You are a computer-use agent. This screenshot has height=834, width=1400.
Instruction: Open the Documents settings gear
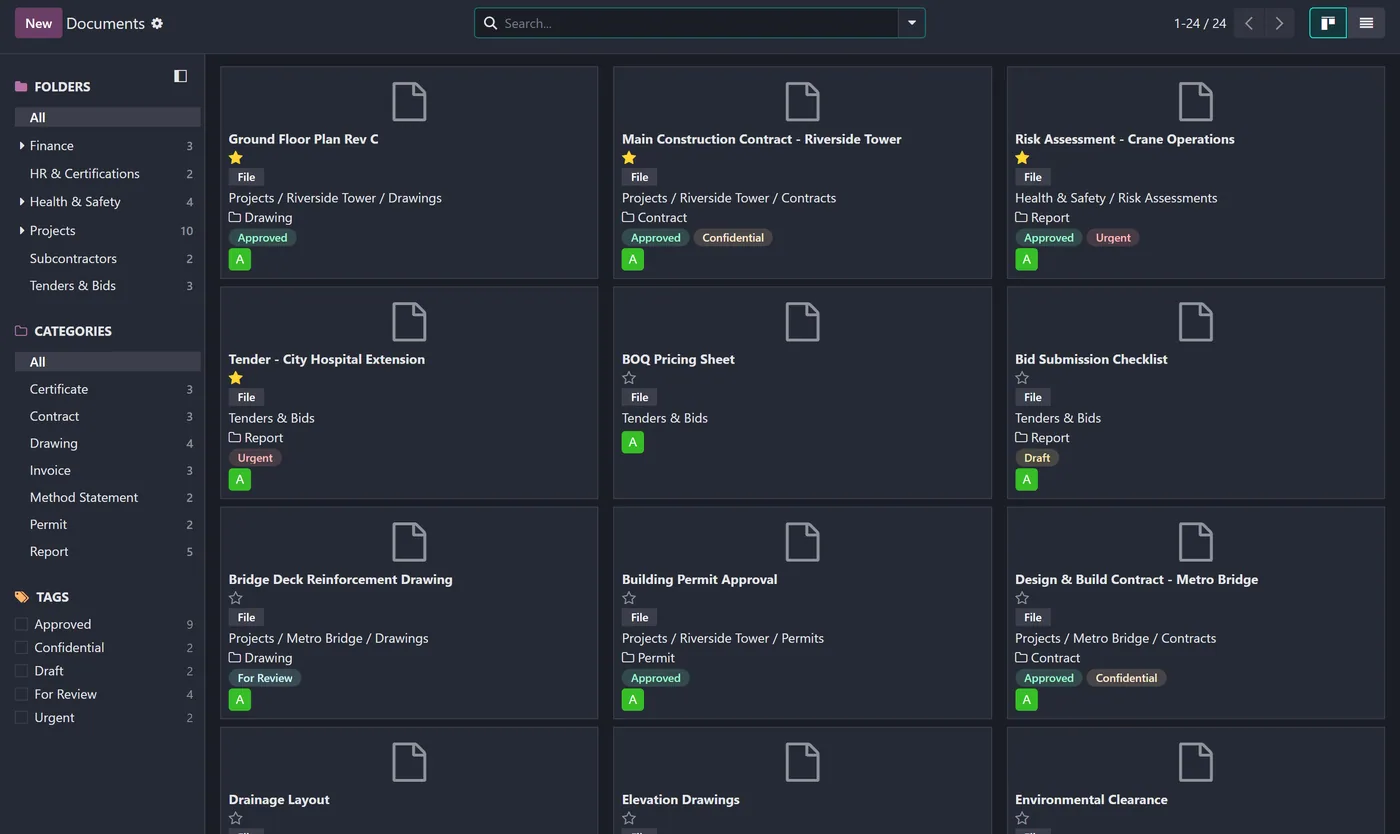157,23
